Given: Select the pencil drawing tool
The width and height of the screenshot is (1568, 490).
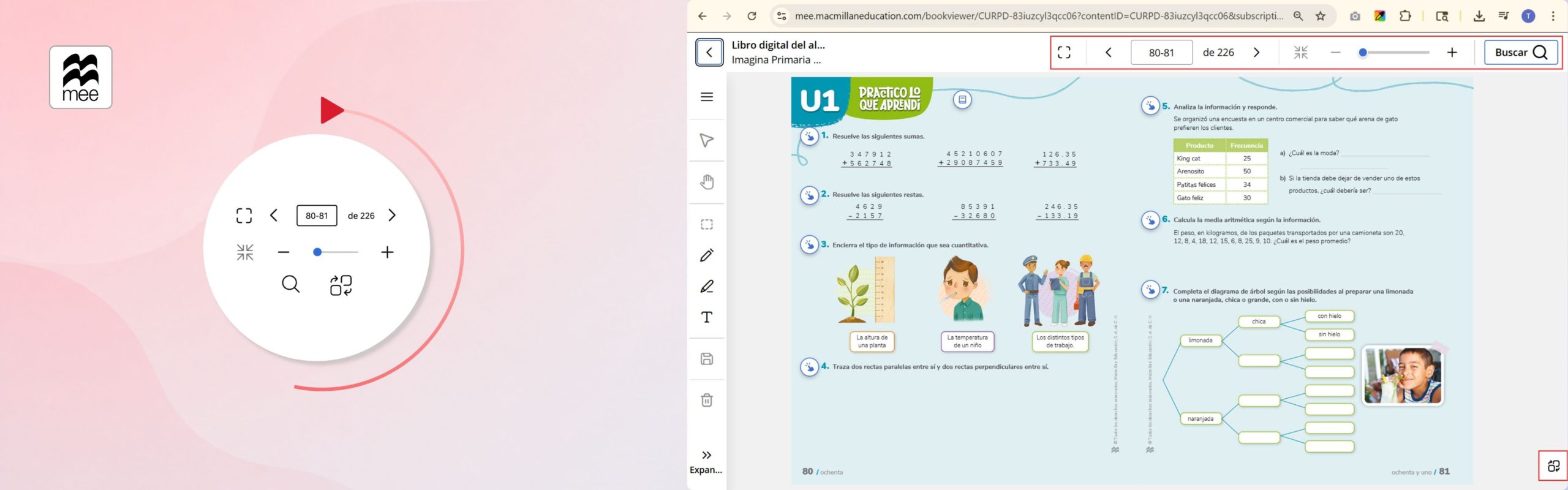Looking at the screenshot, I should 707,255.
